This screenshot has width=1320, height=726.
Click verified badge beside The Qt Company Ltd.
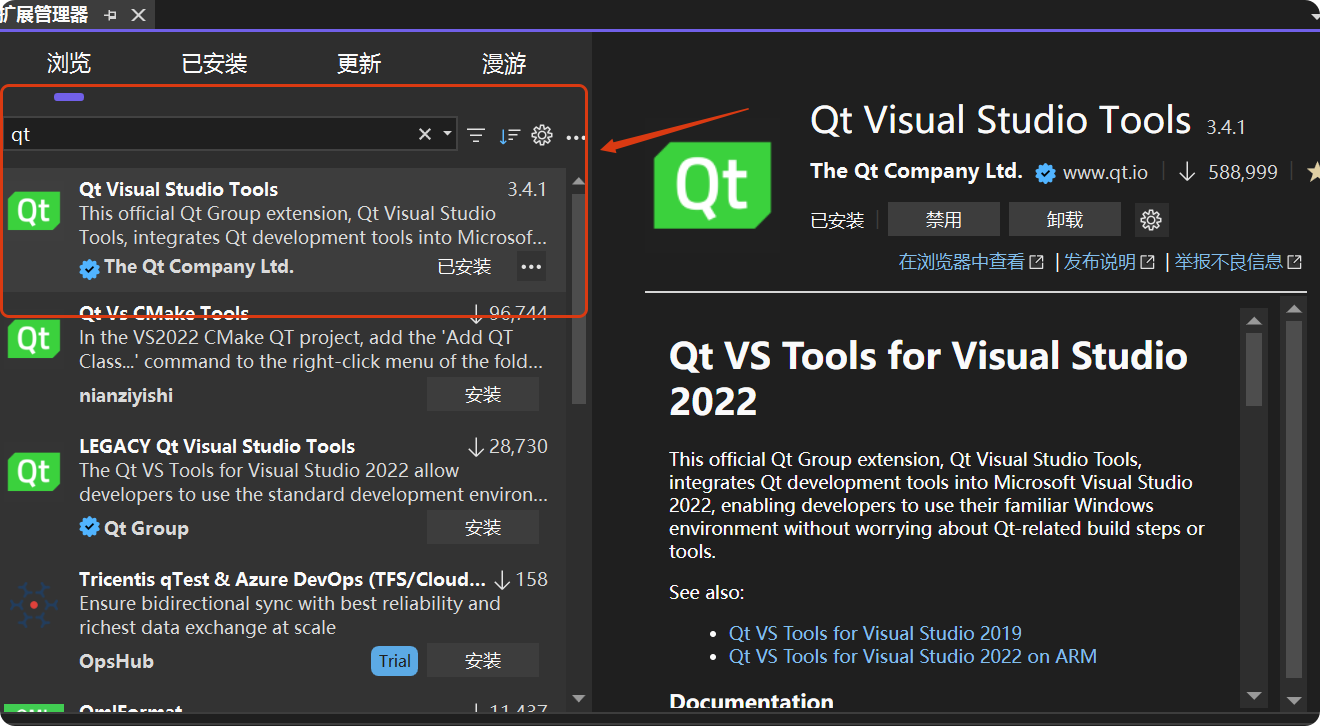[1045, 172]
